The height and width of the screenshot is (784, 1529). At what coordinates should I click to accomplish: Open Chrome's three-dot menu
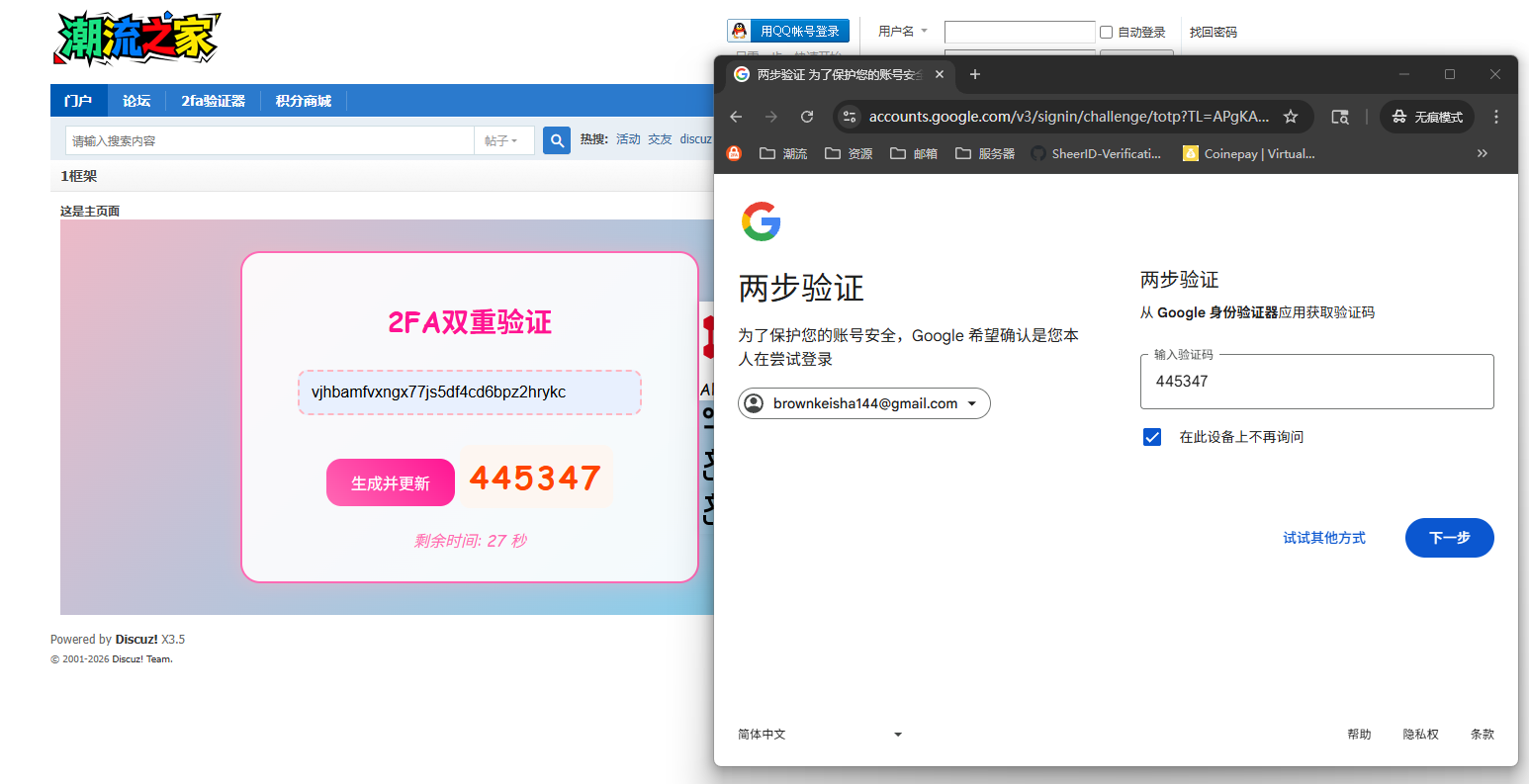[x=1496, y=116]
